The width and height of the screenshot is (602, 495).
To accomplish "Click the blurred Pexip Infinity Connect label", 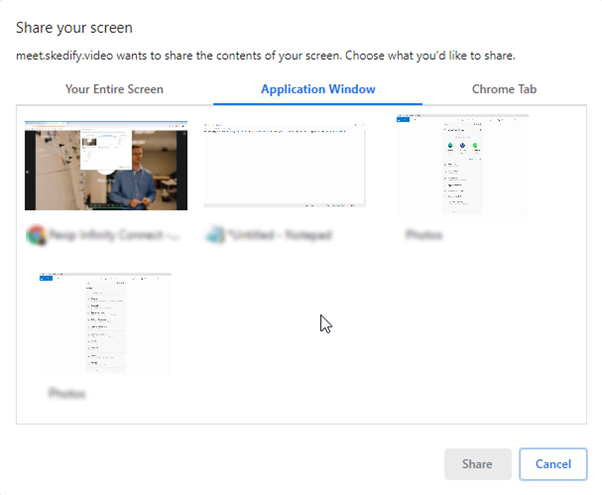I will 114,235.
